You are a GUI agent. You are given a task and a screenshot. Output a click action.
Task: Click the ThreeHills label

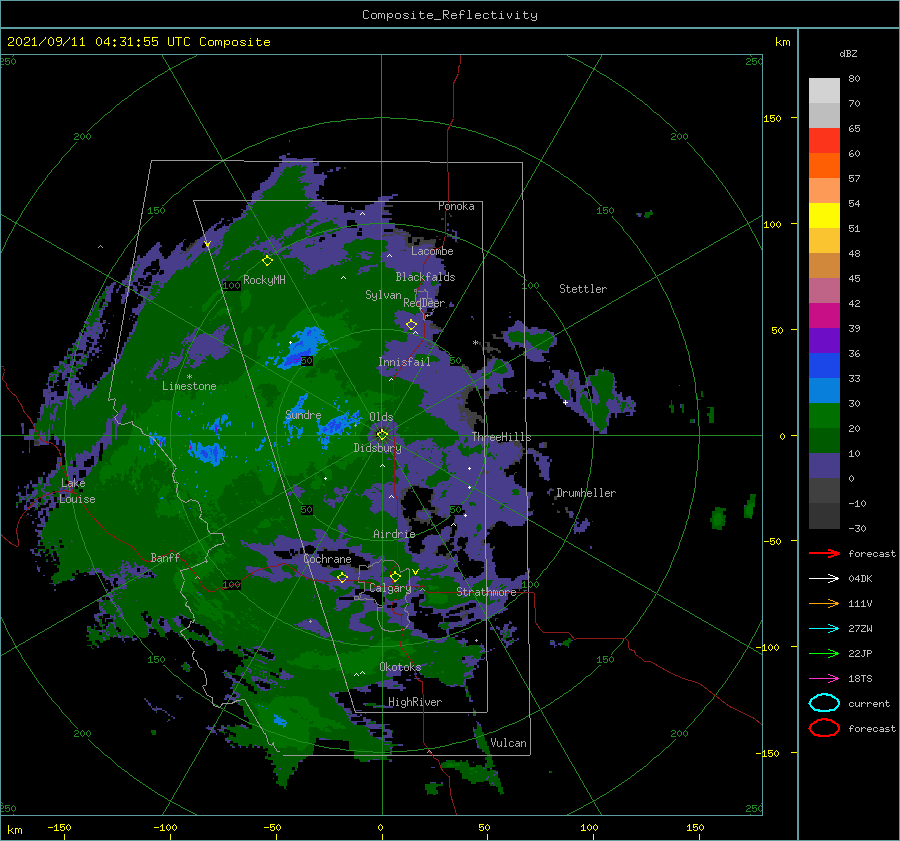pyautogui.click(x=502, y=437)
